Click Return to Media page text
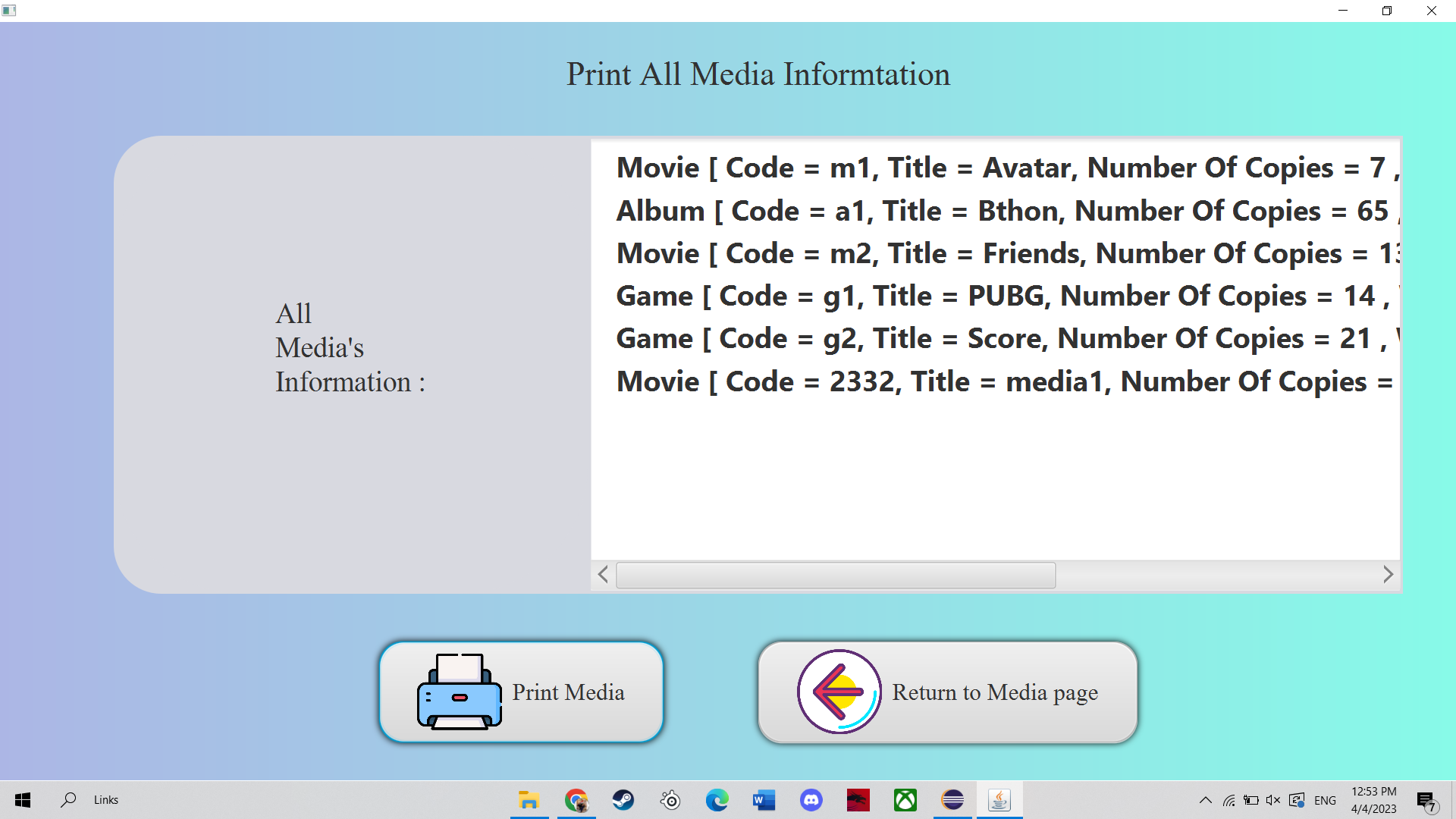Screen dimensions: 1456x819 tap(994, 692)
